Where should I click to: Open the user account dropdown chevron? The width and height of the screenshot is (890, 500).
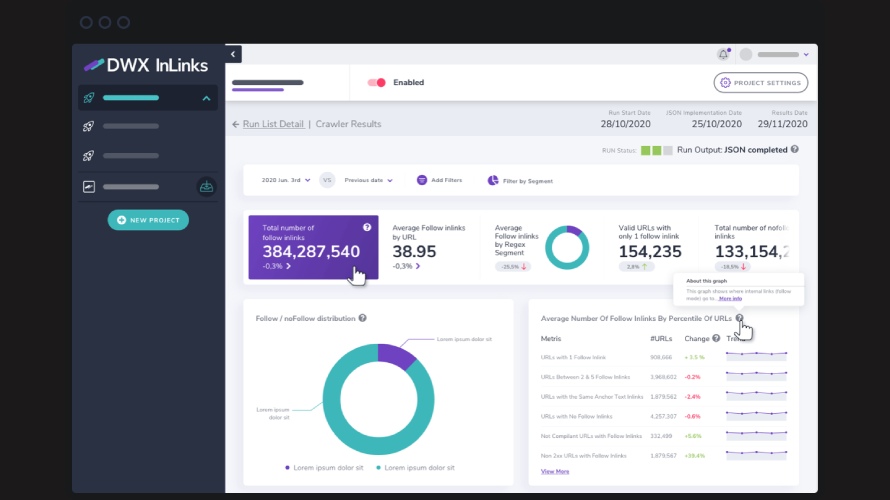(x=806, y=55)
